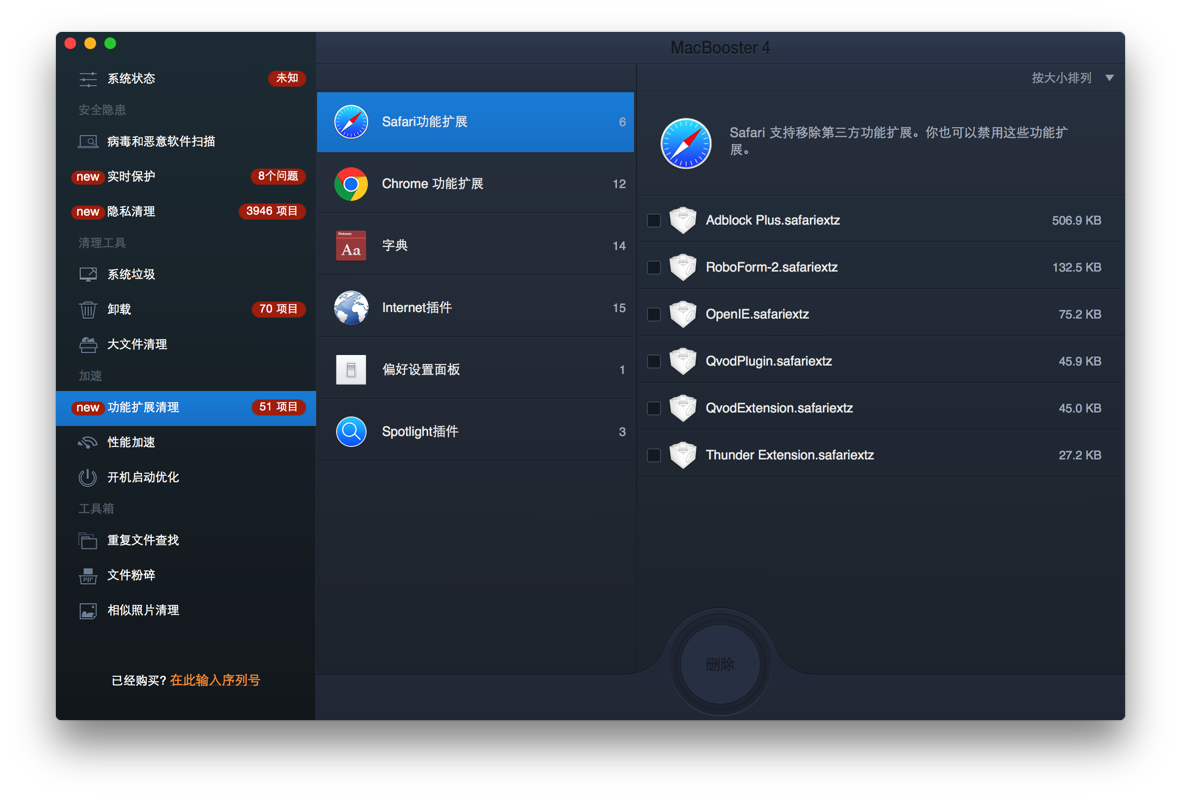Check the RoboForm-2.safariextz checkbox
1181x800 pixels.
tap(654, 267)
